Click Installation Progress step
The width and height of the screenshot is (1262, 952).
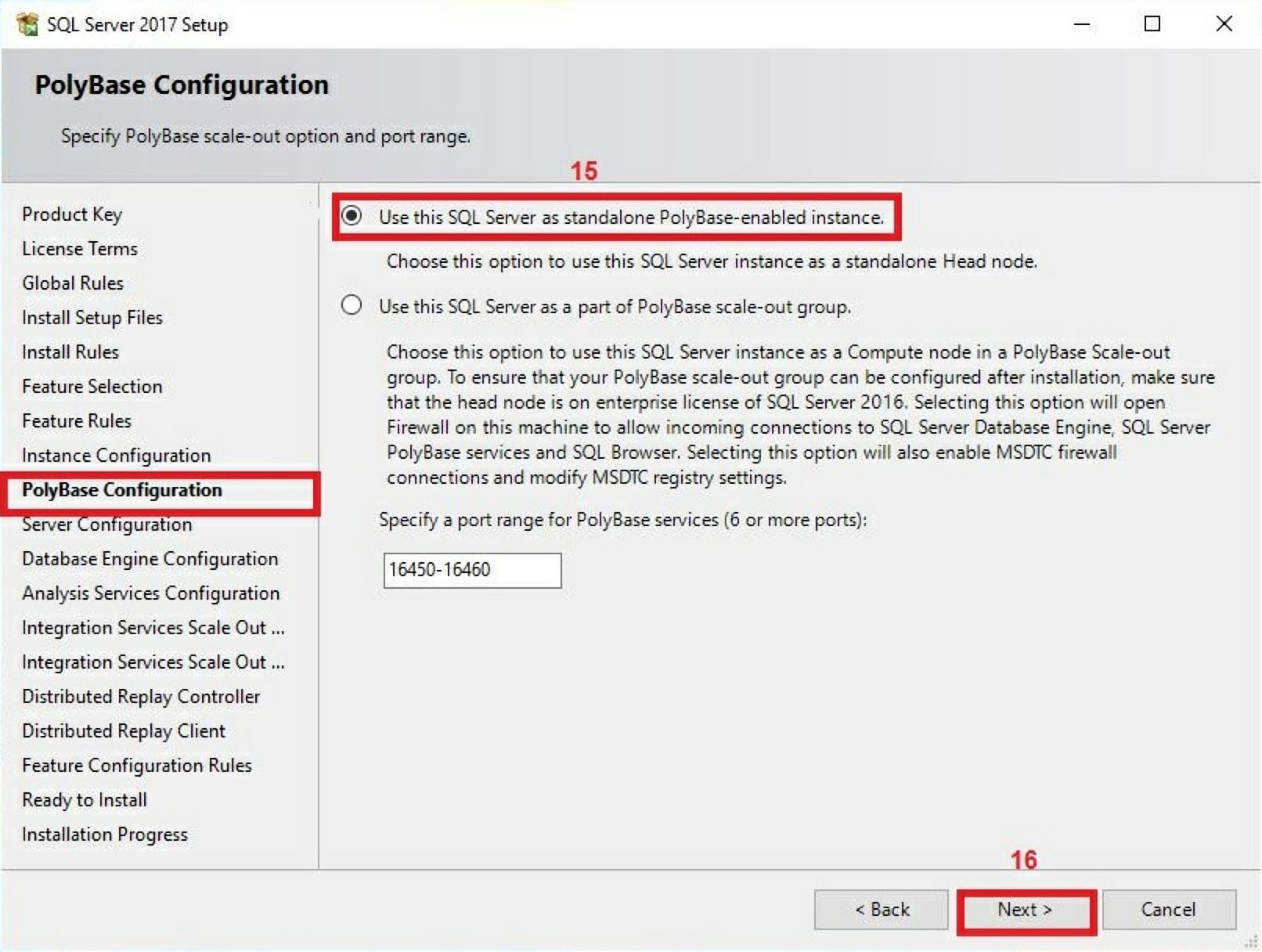(105, 835)
